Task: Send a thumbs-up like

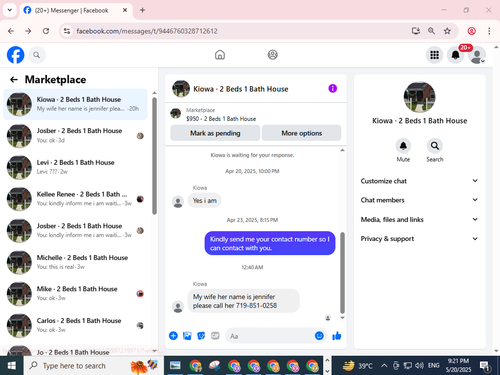Action: click(337, 336)
